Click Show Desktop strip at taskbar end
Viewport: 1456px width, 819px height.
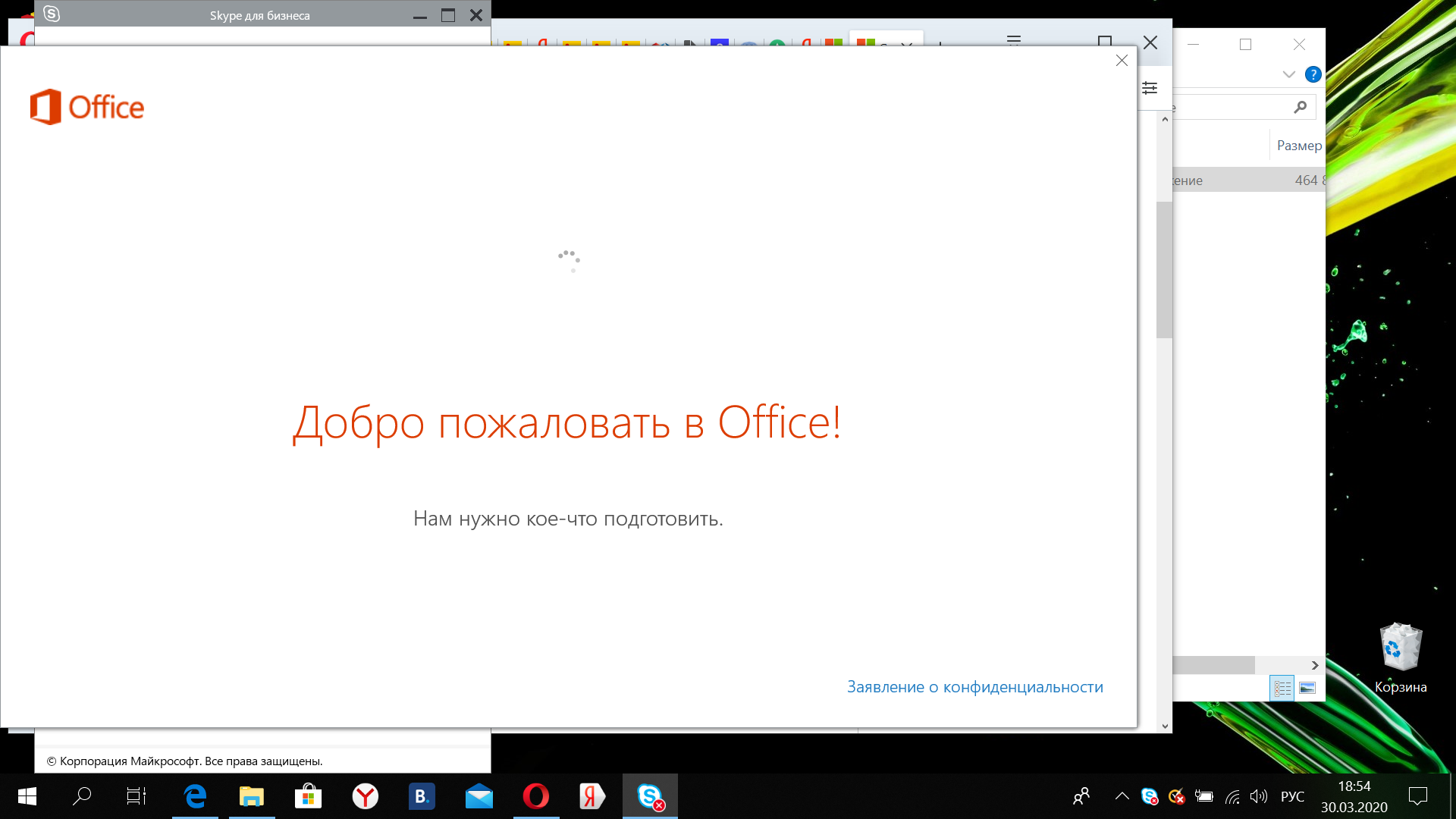[1452, 796]
